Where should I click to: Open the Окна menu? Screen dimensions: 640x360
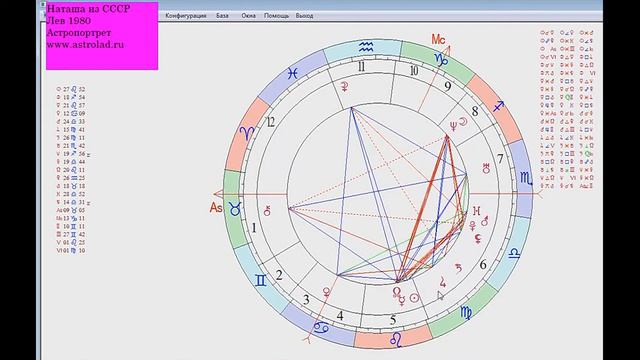248,16
